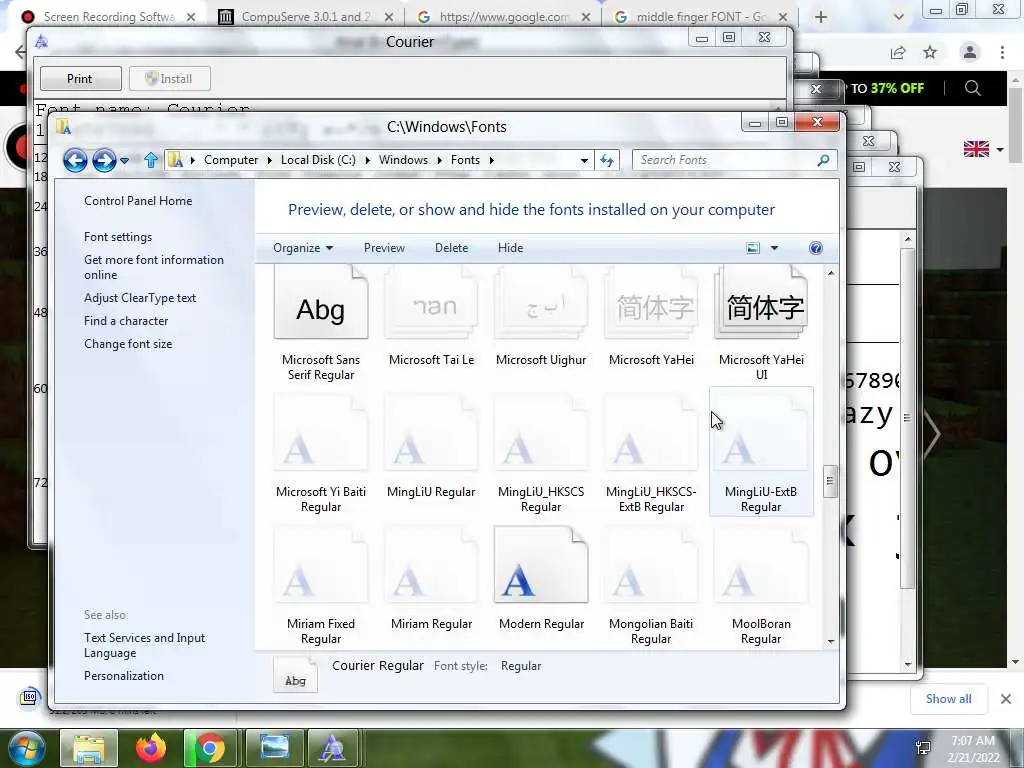
Task: Click the font list scrollbar thumb
Action: tap(830, 481)
